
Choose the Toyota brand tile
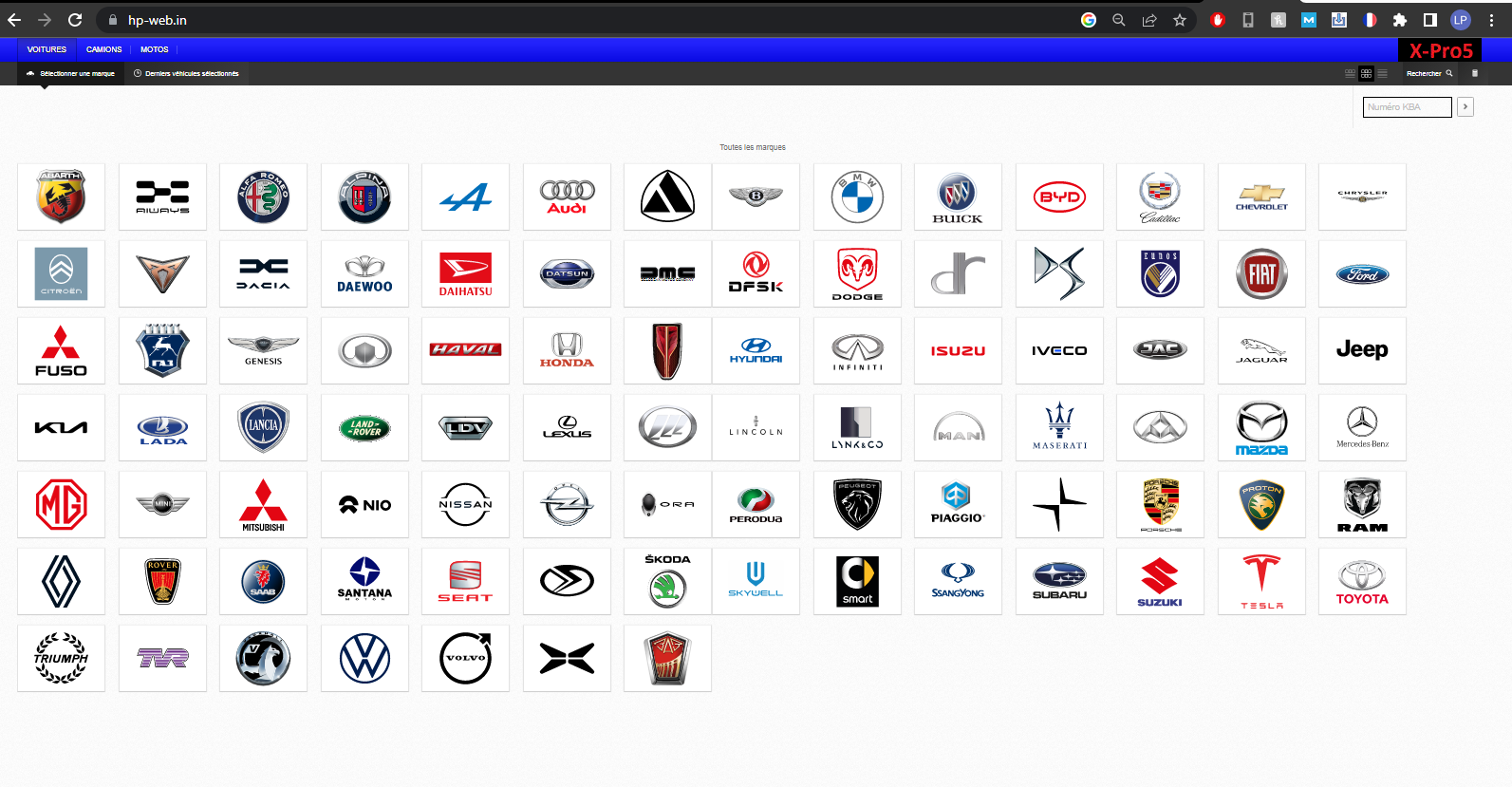(1362, 581)
